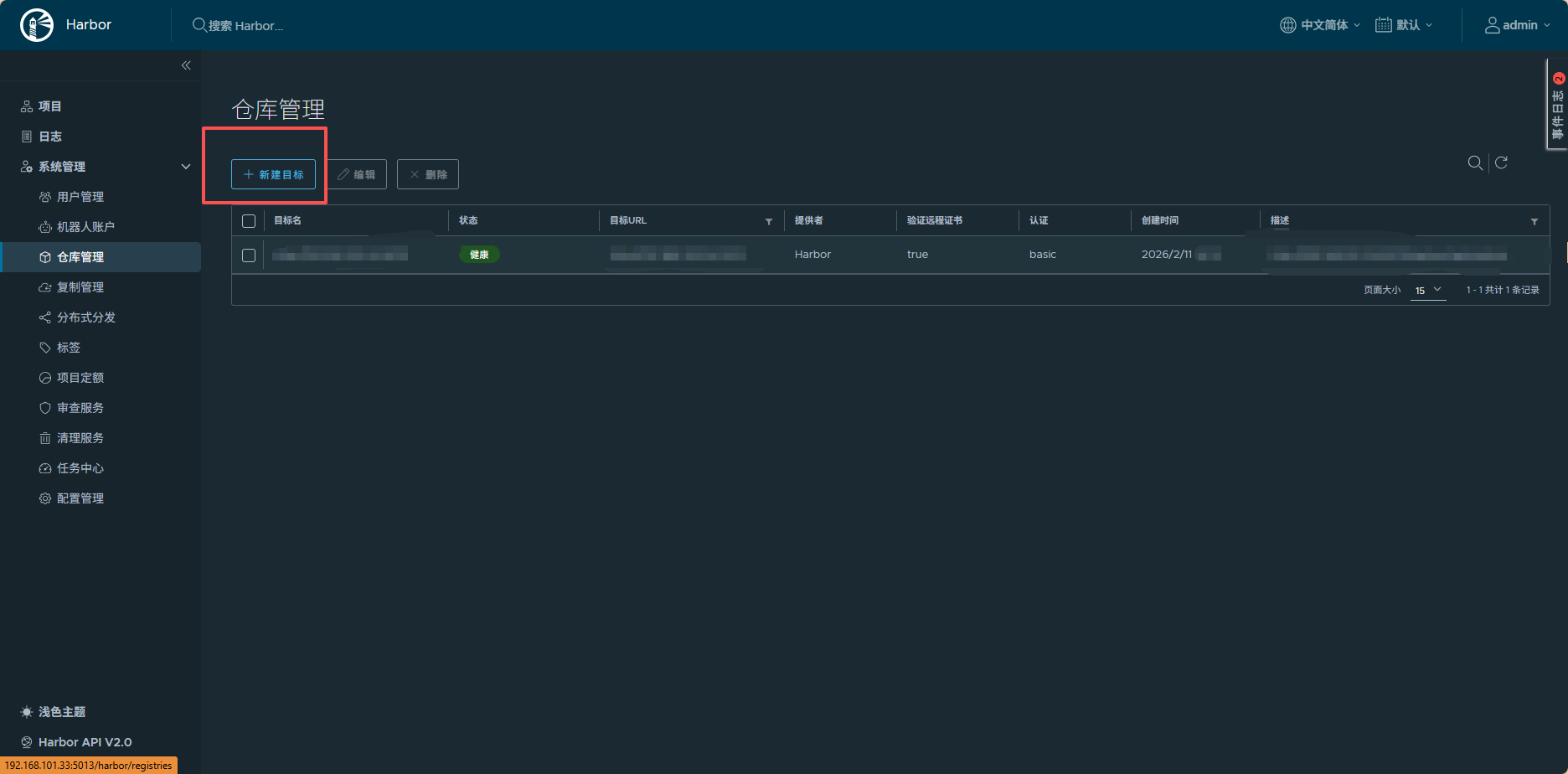
Task: Click the 编辑 button
Action: coord(356,174)
